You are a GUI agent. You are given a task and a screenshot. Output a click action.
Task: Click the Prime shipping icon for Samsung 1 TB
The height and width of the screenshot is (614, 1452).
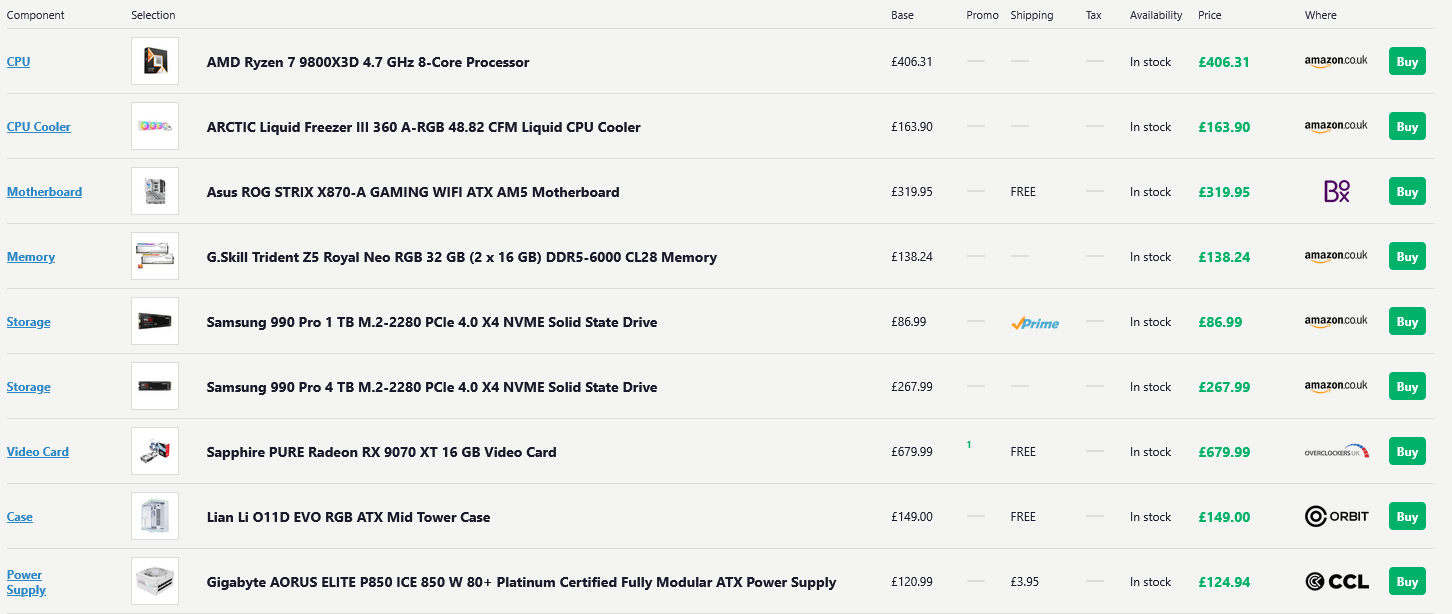tap(1035, 323)
